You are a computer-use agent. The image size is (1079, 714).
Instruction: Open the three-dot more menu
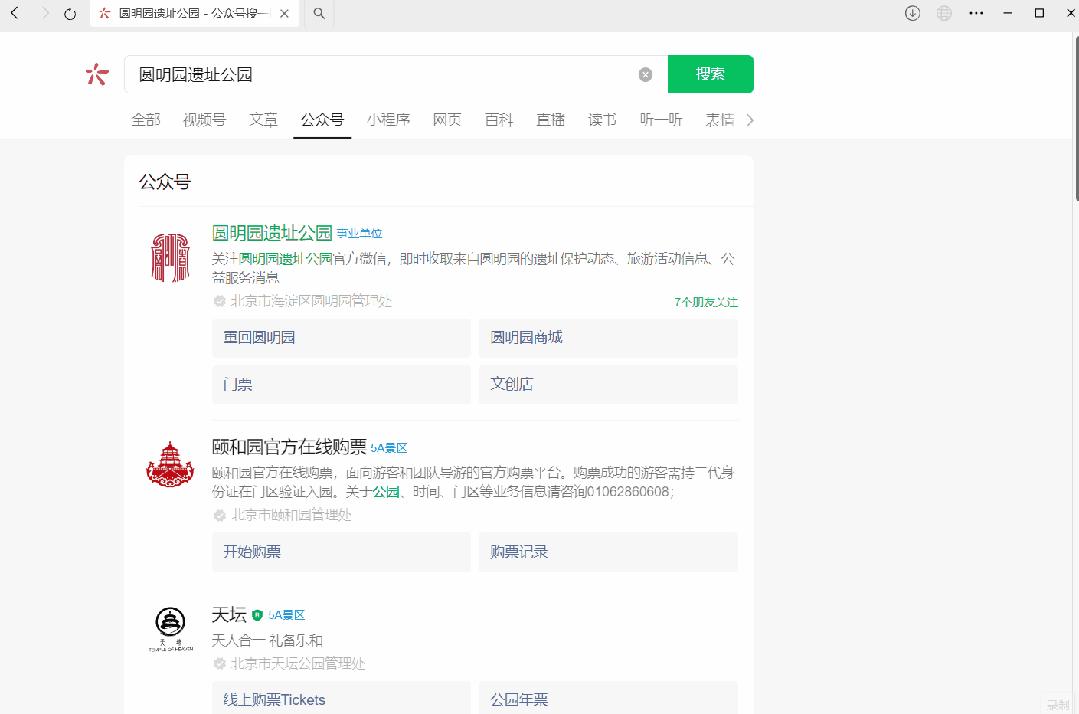(976, 13)
